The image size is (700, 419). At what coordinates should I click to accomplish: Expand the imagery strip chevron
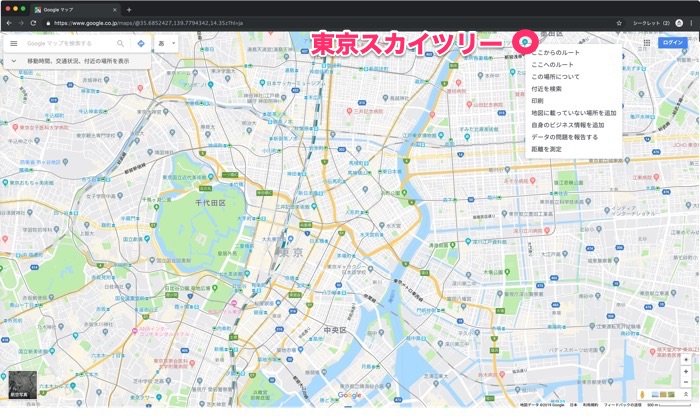click(x=686, y=394)
